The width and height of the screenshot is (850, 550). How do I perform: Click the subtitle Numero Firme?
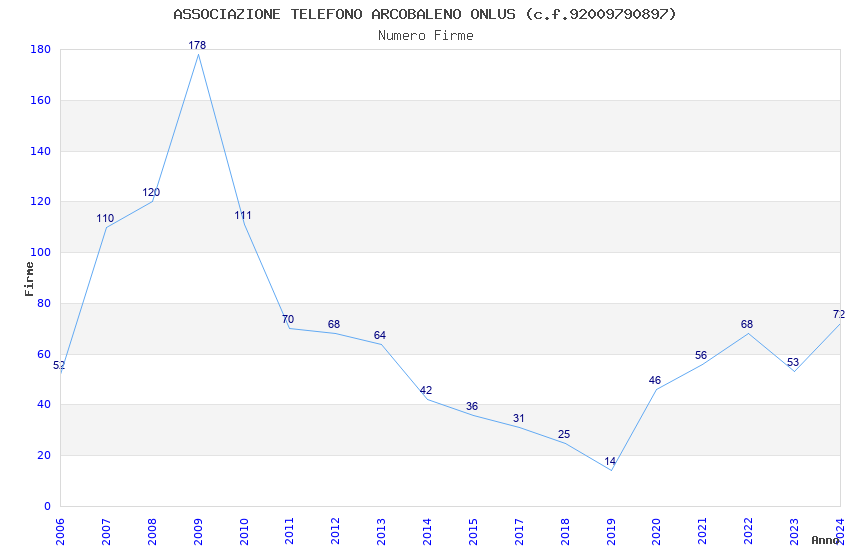click(426, 36)
